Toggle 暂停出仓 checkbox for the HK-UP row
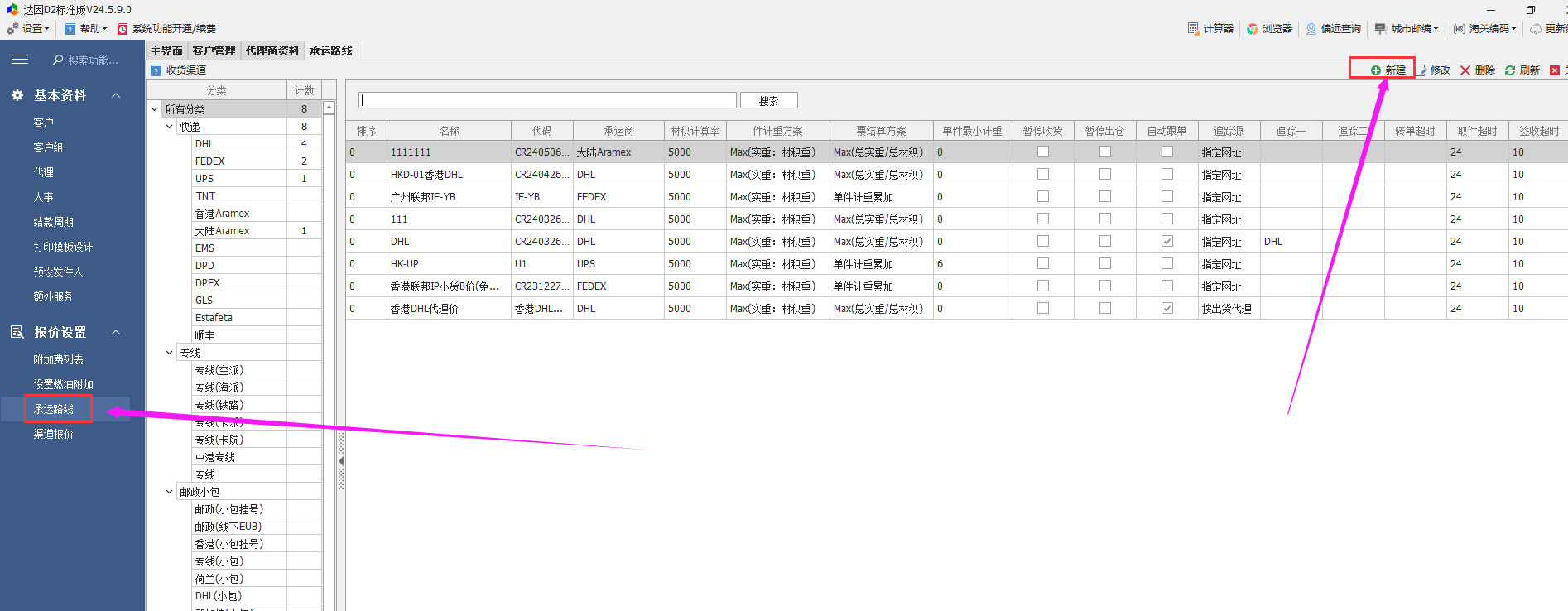The height and width of the screenshot is (611, 1568). 1105,264
